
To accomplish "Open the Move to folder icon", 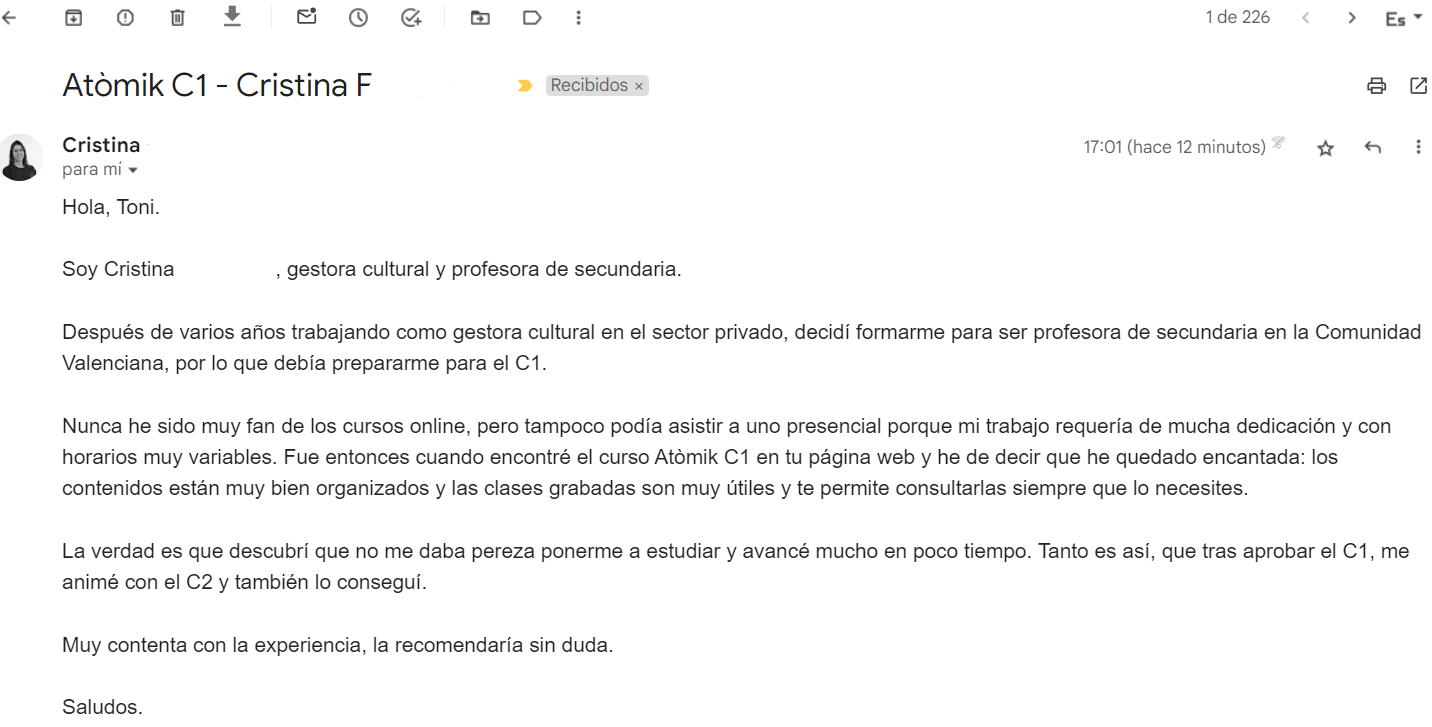I will [480, 17].
